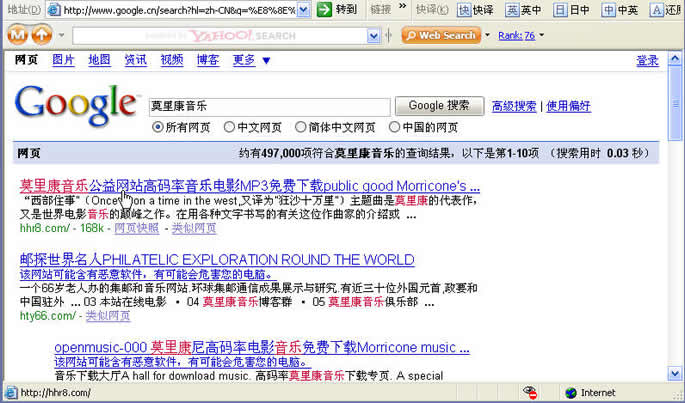Click the page icon in the status bar
Screen dimensions: 685x403
pyautogui.click(x=11, y=393)
